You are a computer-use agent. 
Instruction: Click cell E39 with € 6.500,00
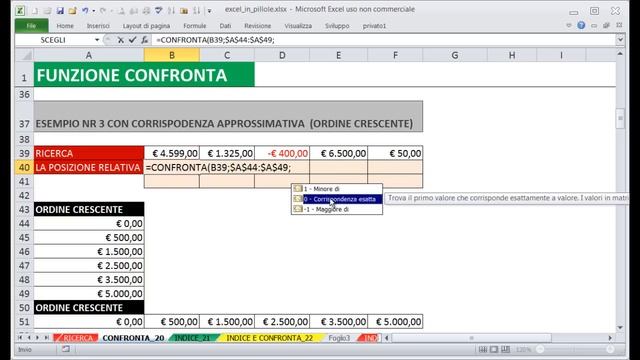tap(338, 153)
